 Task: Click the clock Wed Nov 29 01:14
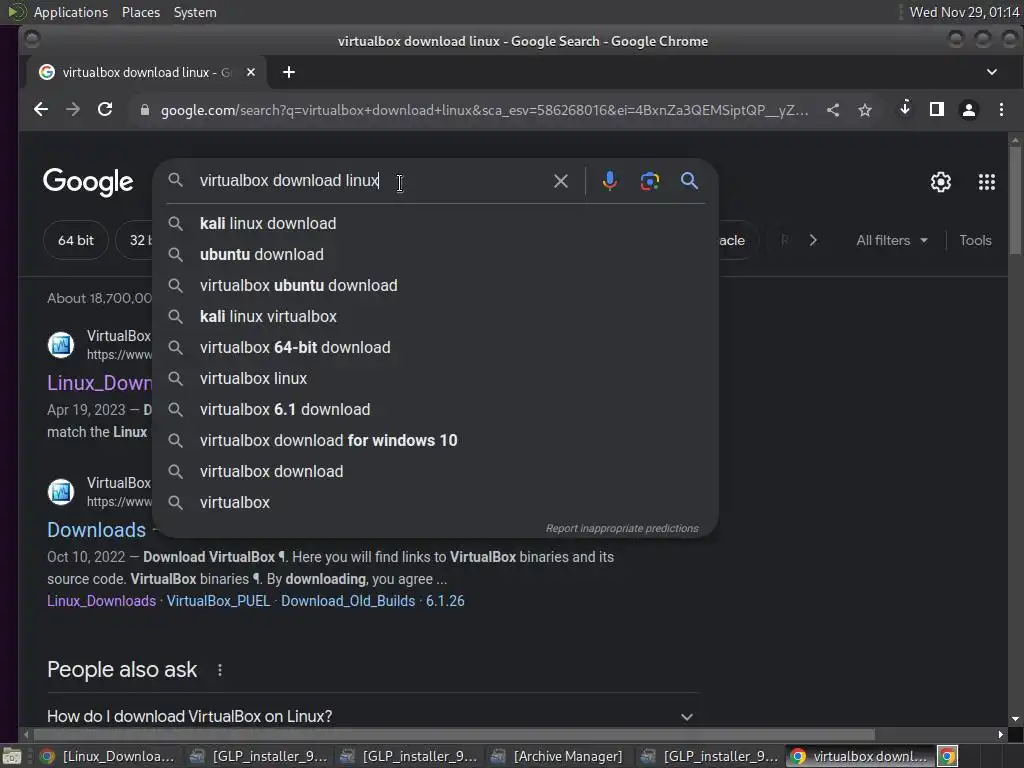click(964, 12)
